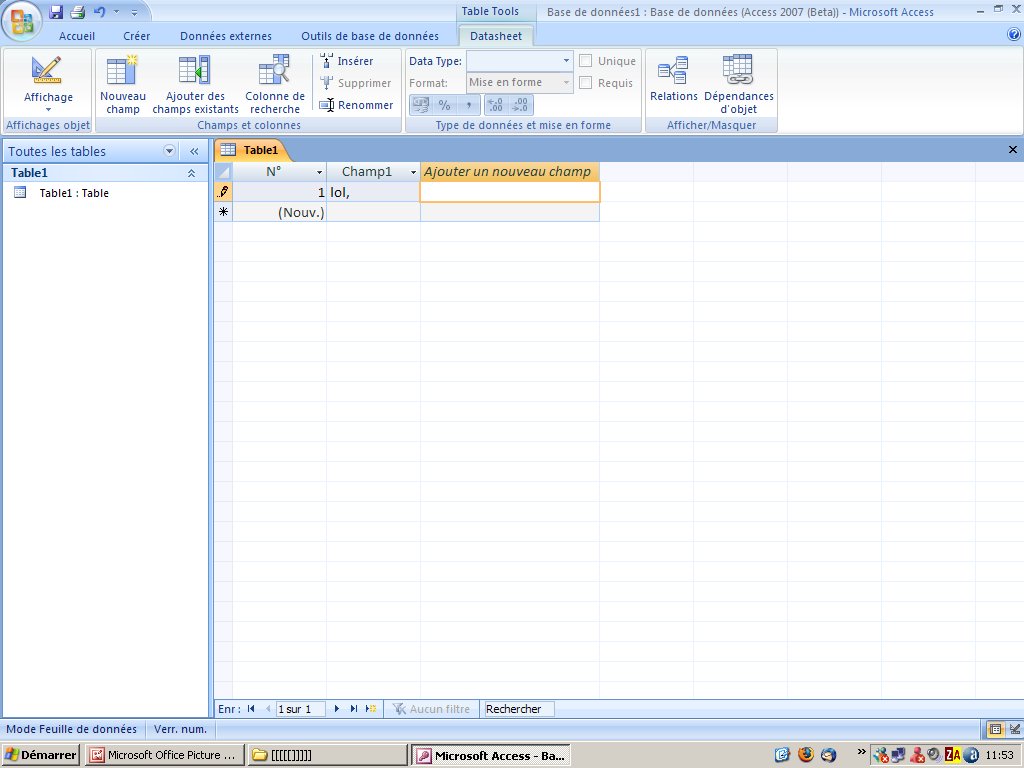This screenshot has height=768, width=1024.
Task: Close the Table1 document
Action: pos(1013,150)
